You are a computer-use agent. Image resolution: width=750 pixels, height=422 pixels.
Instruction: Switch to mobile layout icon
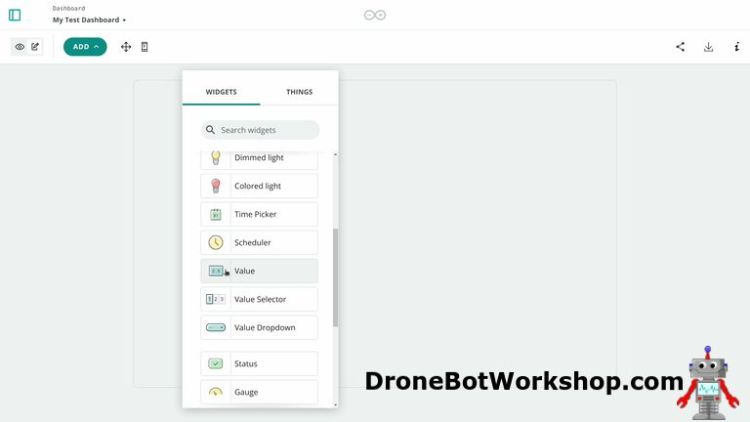click(x=144, y=47)
